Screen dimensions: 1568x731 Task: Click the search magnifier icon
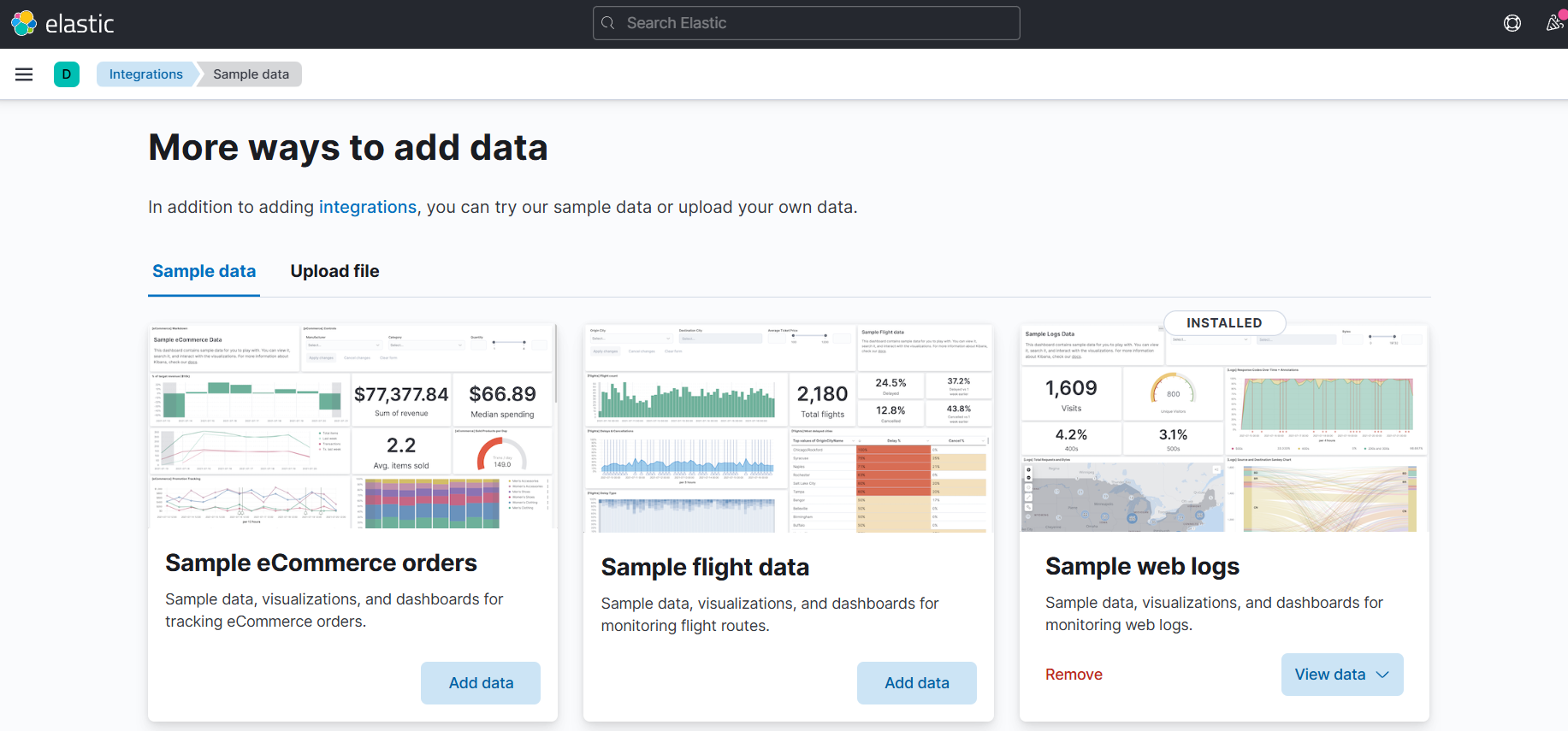pyautogui.click(x=608, y=23)
